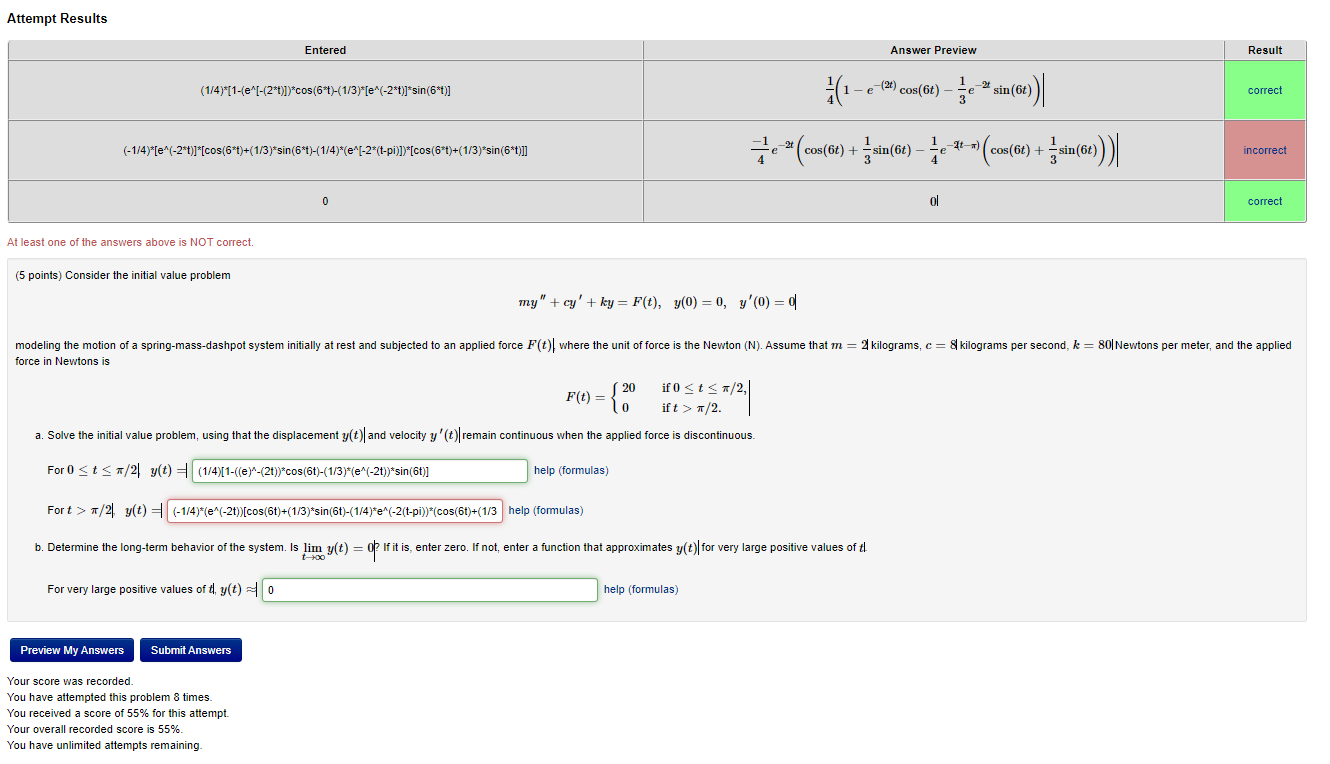Click the Submit Answers button
Image resolution: width=1330 pixels, height=764 pixels.
pos(191,650)
